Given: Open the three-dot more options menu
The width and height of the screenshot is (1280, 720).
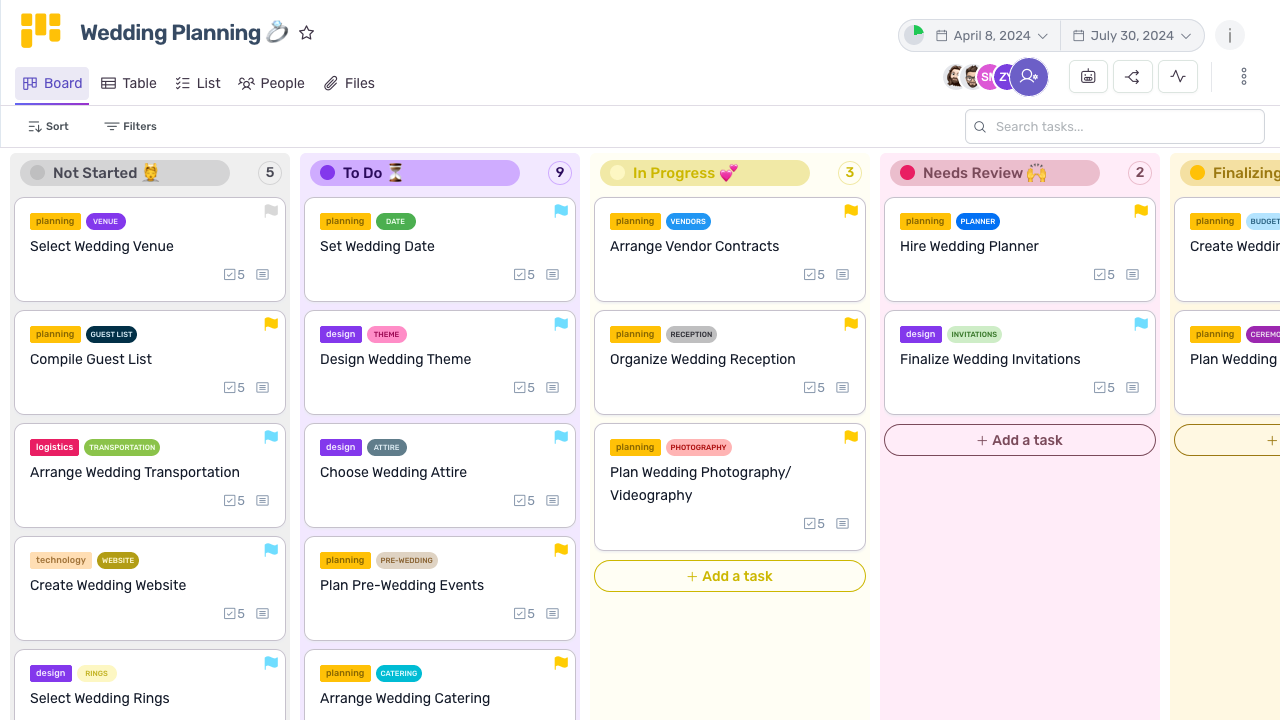Looking at the screenshot, I should 1244,76.
